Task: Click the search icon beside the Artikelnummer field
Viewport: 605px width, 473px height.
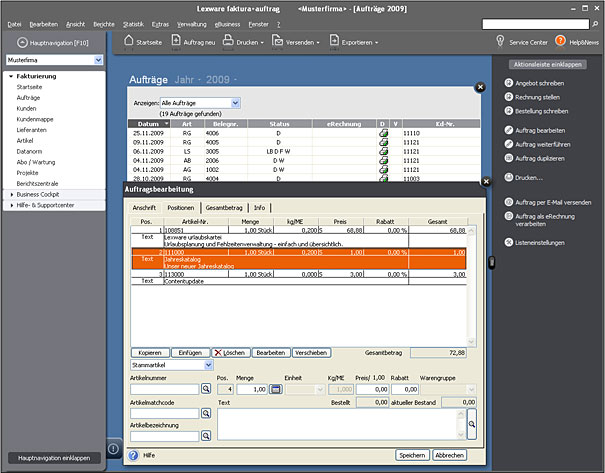Action: (x=207, y=389)
